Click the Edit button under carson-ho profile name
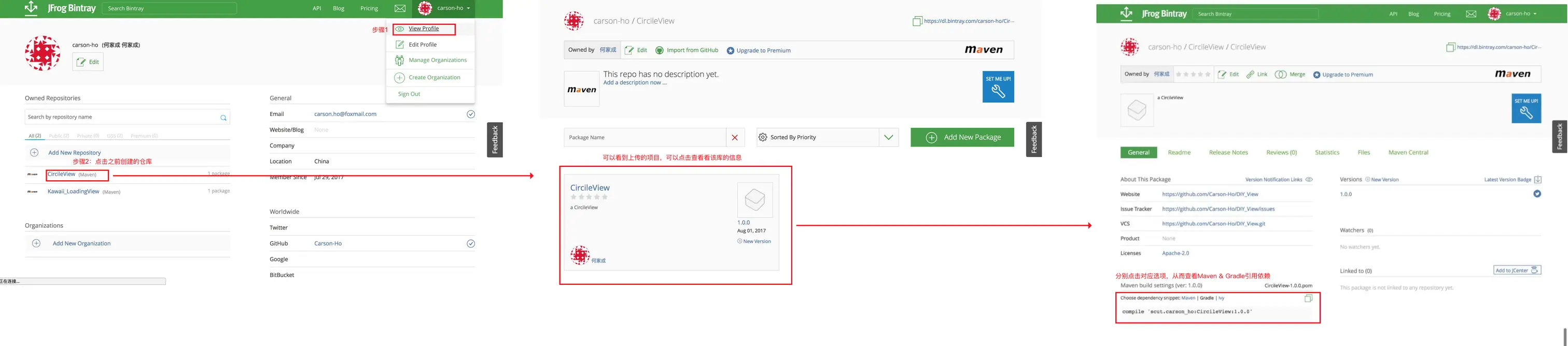Screen dimensions: 1568x346 pyautogui.click(x=88, y=62)
